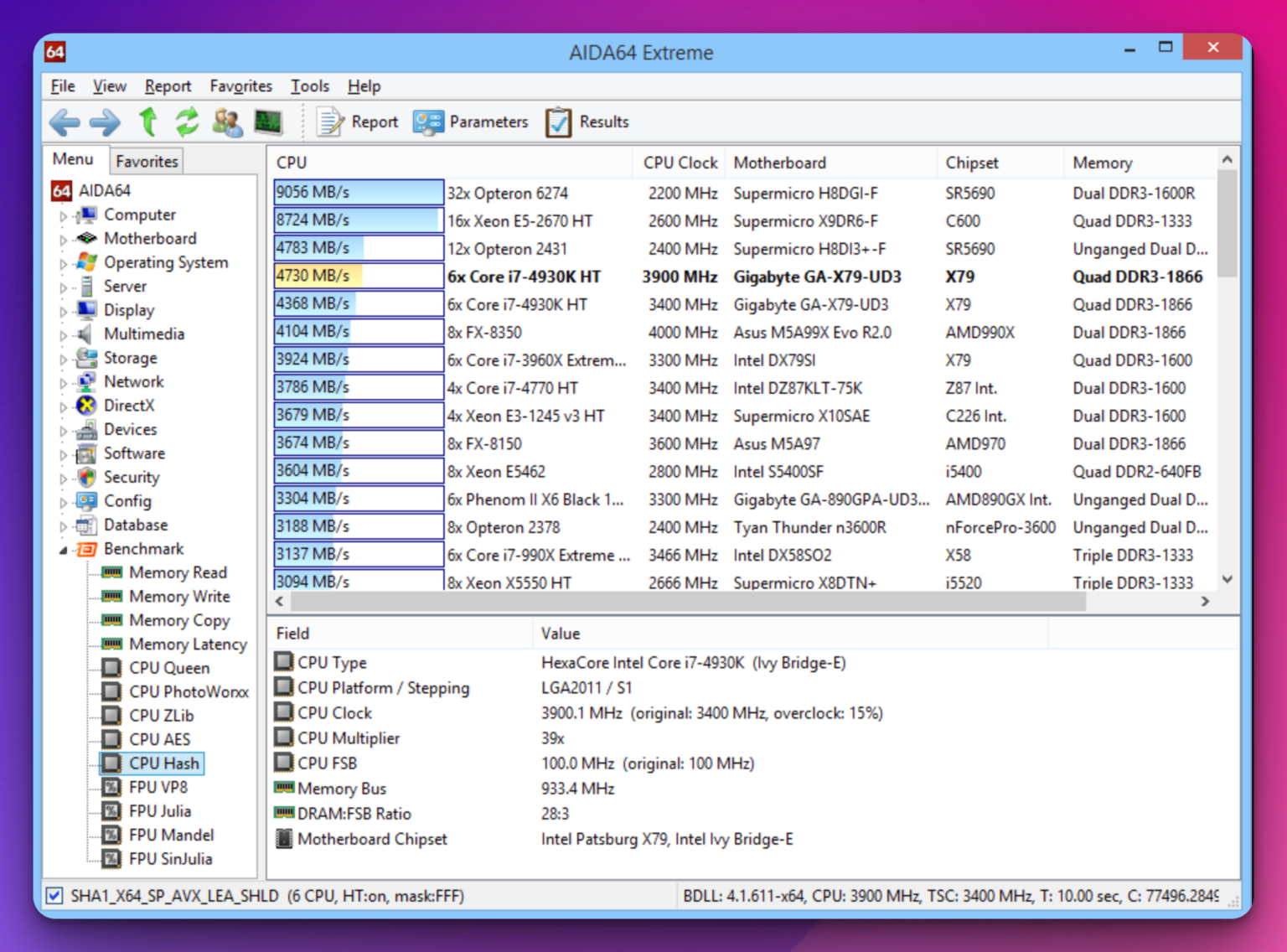Open benchmark Parameters from the toolbar

470,122
